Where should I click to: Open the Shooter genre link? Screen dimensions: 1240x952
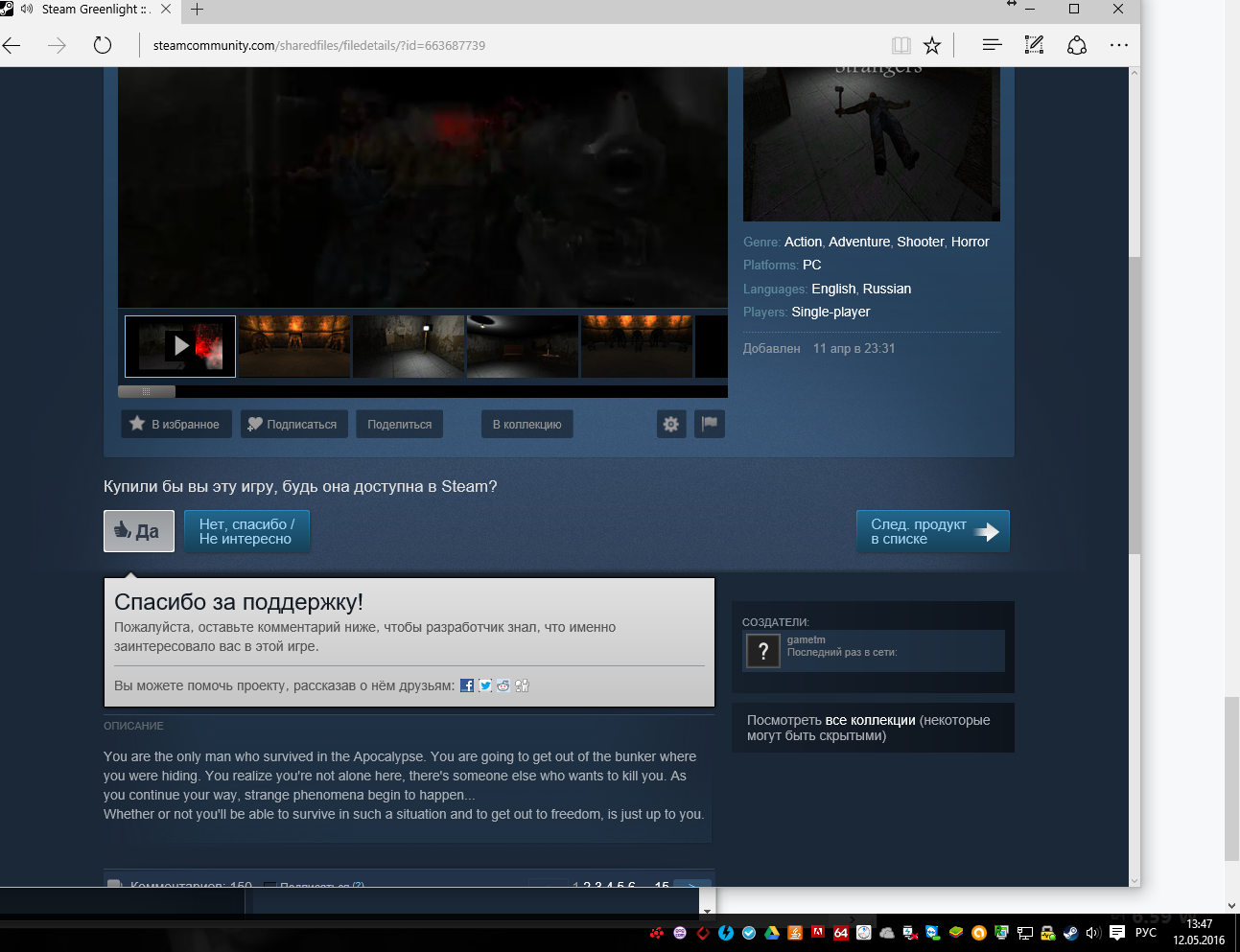tap(921, 242)
